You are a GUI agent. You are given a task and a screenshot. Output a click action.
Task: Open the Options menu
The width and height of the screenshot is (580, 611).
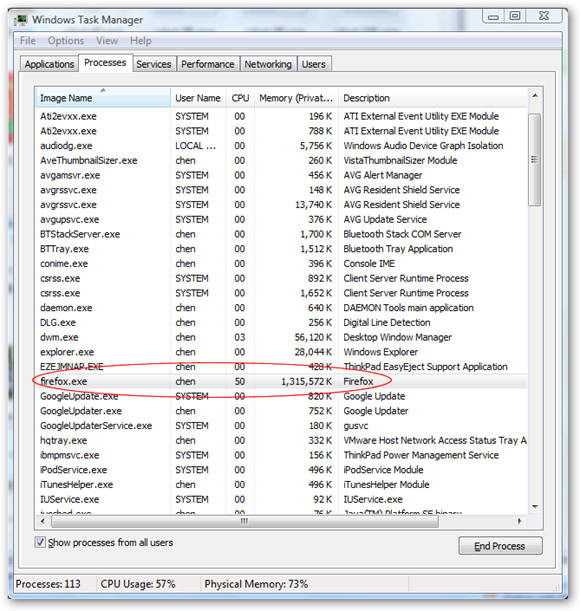tap(66, 41)
